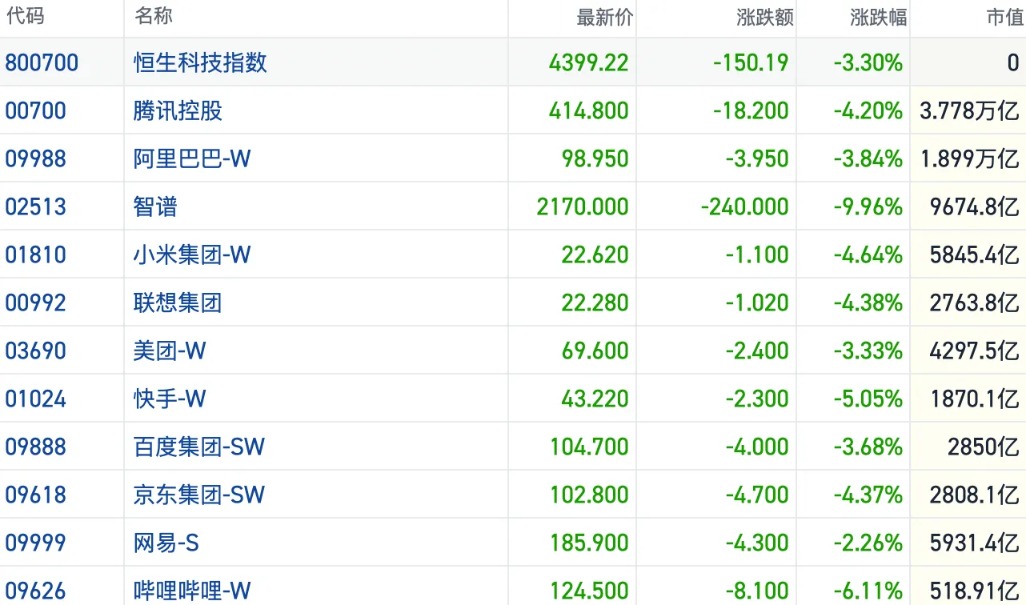1026x605 pixels.
Task: Click latest price 22.280
Action: 595,303
